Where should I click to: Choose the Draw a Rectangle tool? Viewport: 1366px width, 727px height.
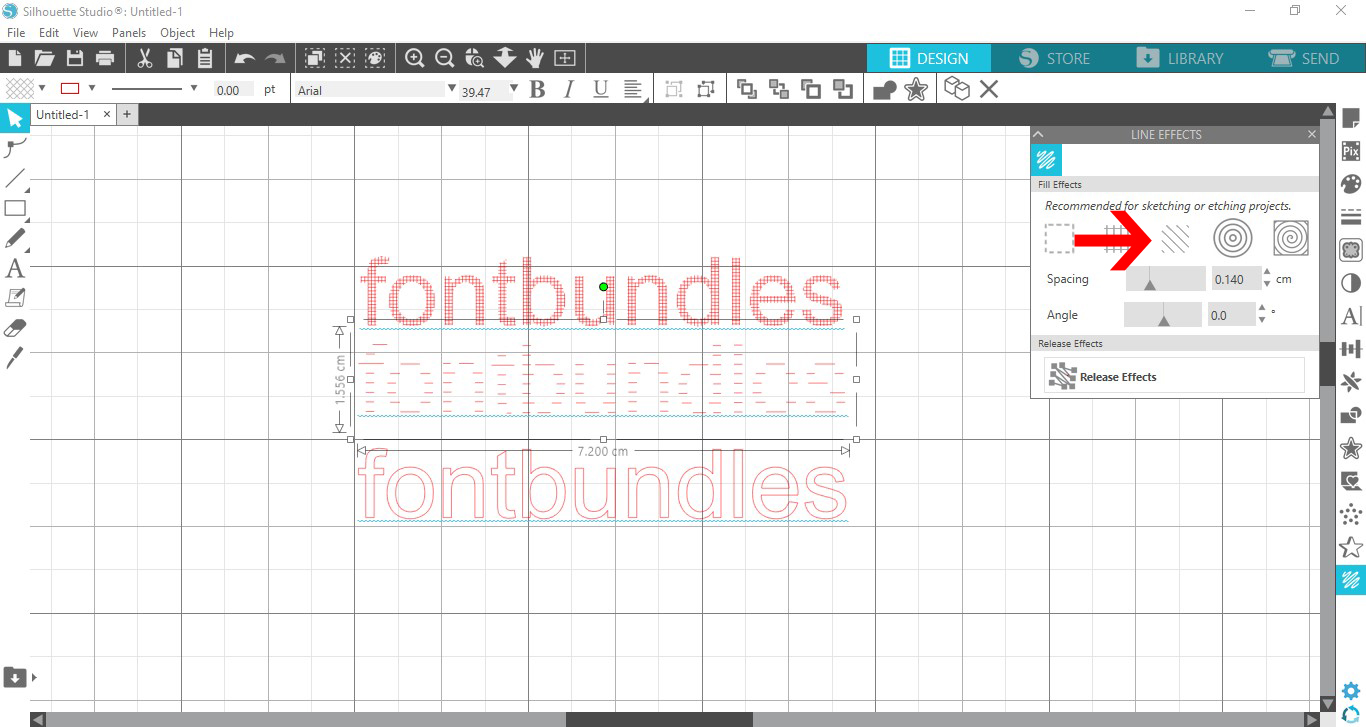(15, 209)
